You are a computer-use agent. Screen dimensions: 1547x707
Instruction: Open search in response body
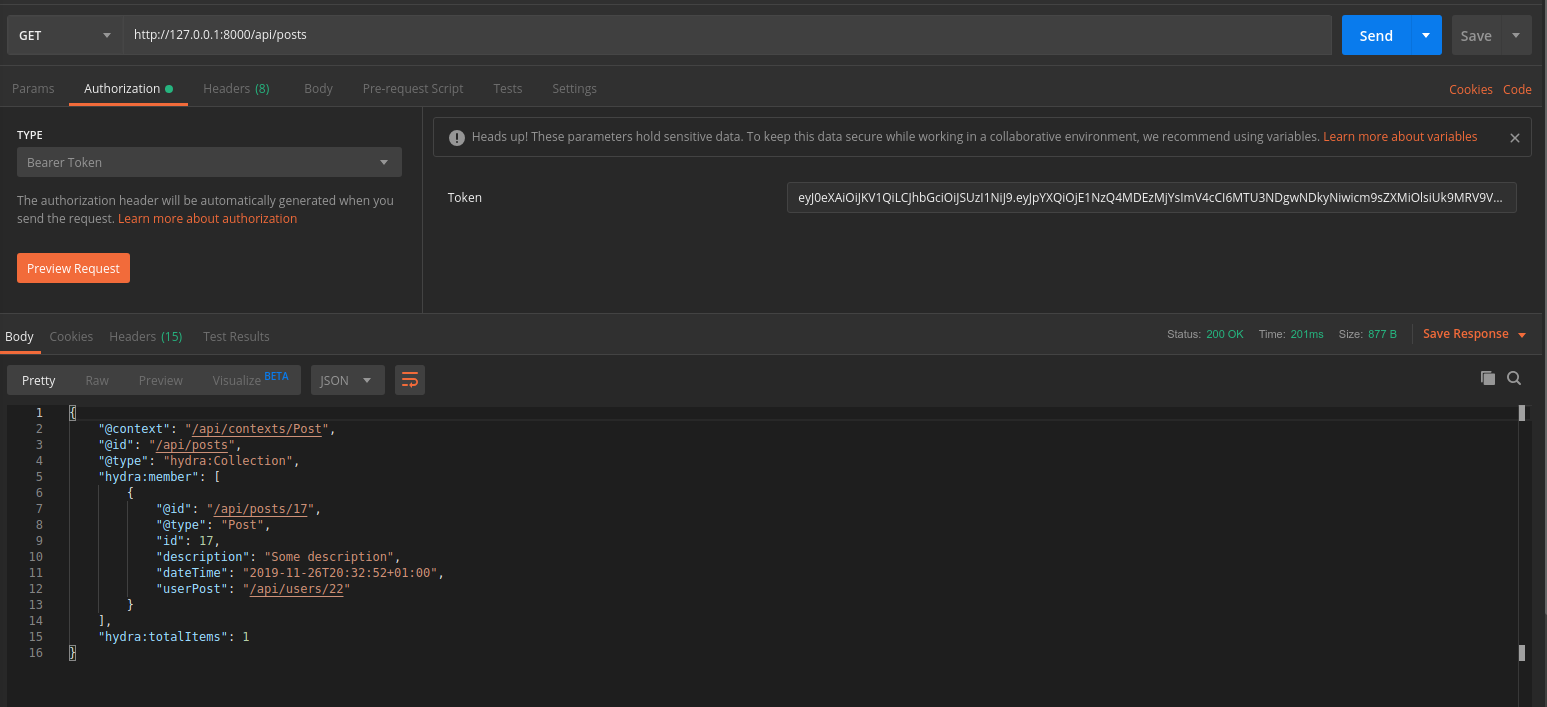coord(1514,378)
